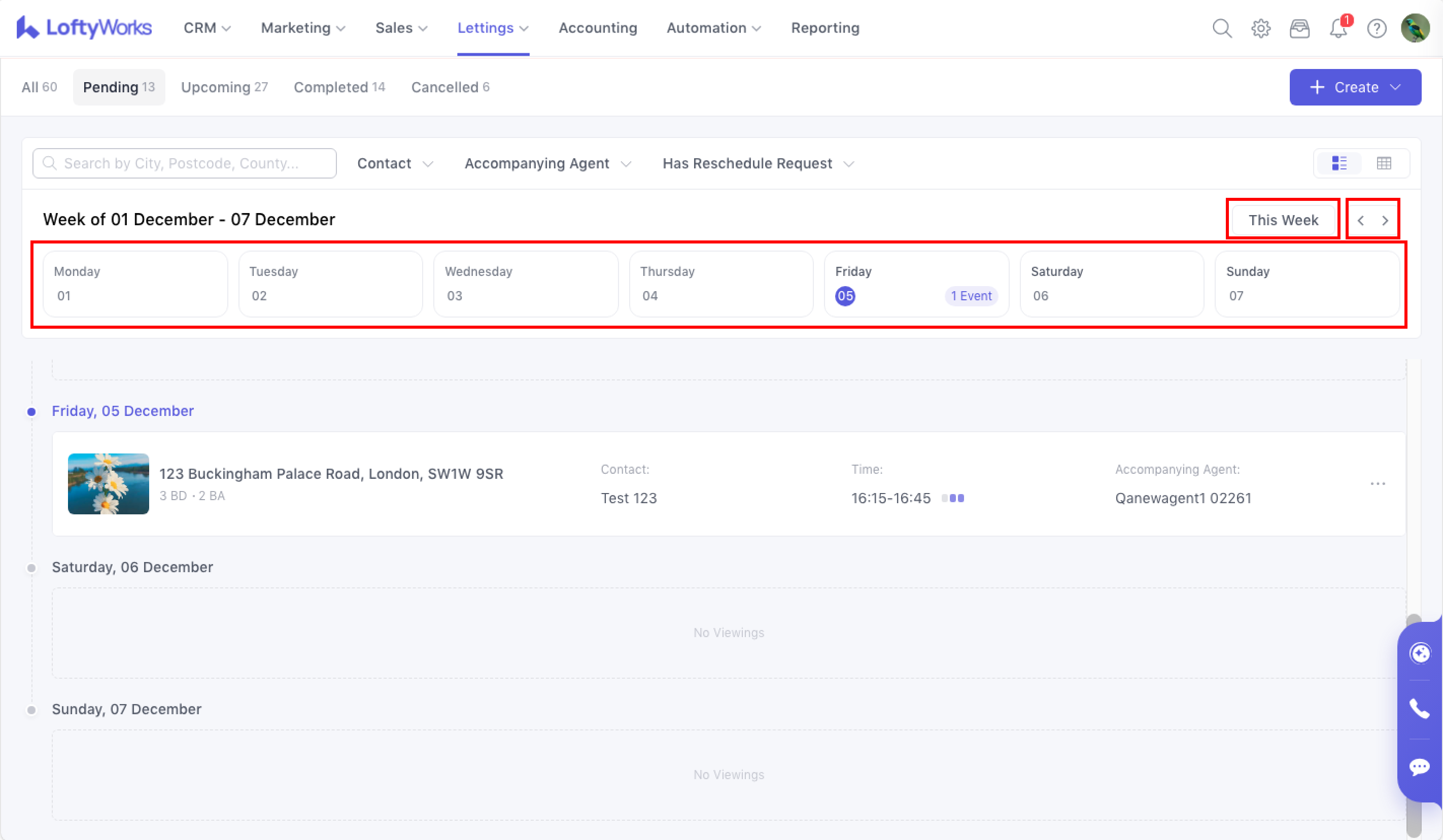Open the chat bubble floating icon
Image resolution: width=1443 pixels, height=840 pixels.
tap(1420, 767)
